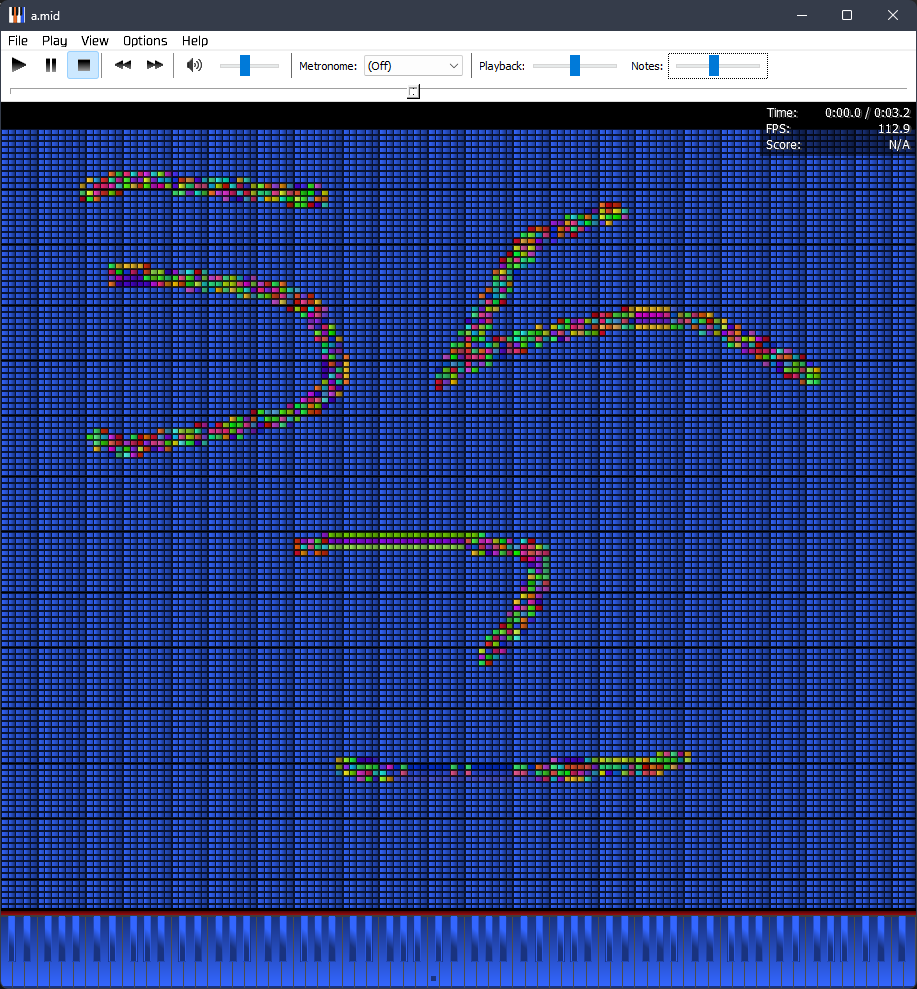Maximize the a.mid window

tap(847, 15)
